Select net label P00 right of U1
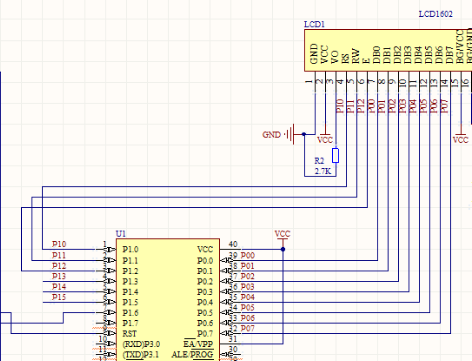Screen dimensions: 472x361 [248, 255]
